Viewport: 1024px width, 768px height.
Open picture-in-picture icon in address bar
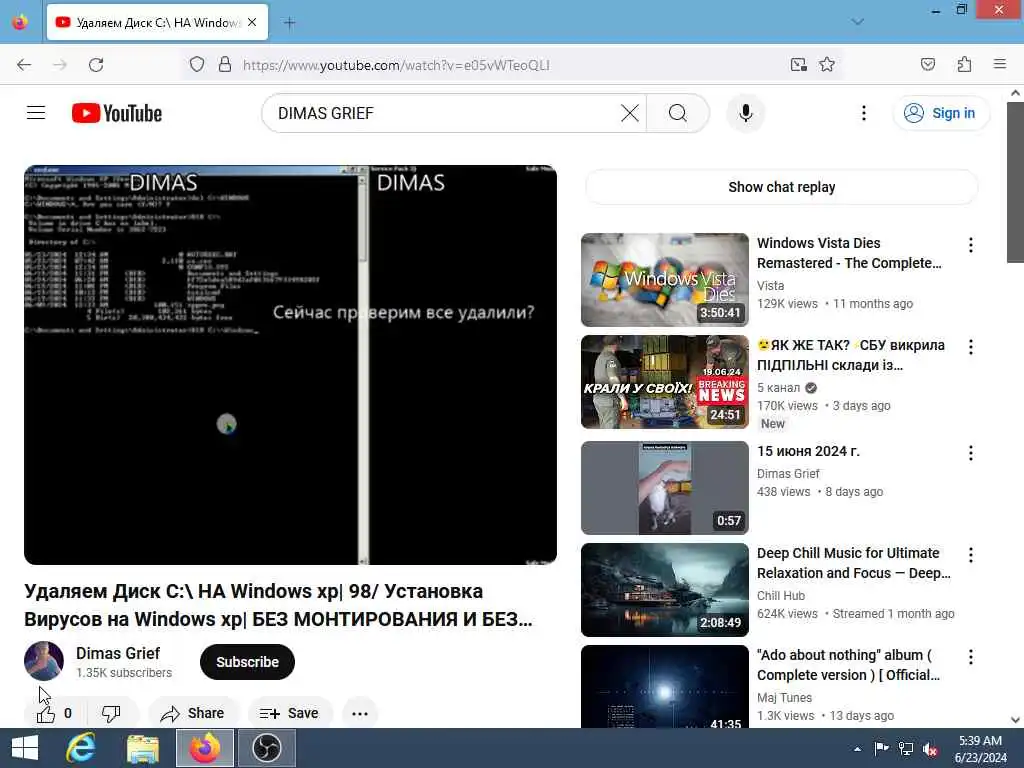click(x=798, y=65)
